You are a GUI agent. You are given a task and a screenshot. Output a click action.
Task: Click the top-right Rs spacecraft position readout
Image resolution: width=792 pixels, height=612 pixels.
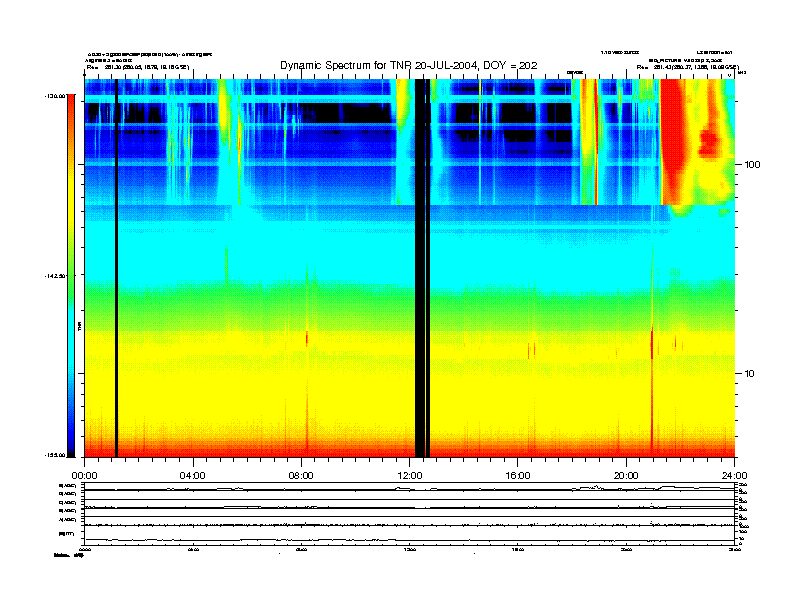(x=687, y=67)
